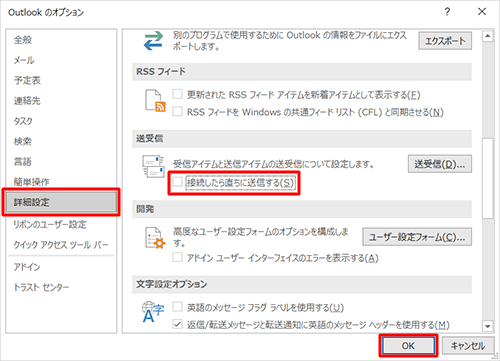Viewport: 500px width, 361px height.
Task: Open 送受信(D)... settings button
Action: point(440,164)
